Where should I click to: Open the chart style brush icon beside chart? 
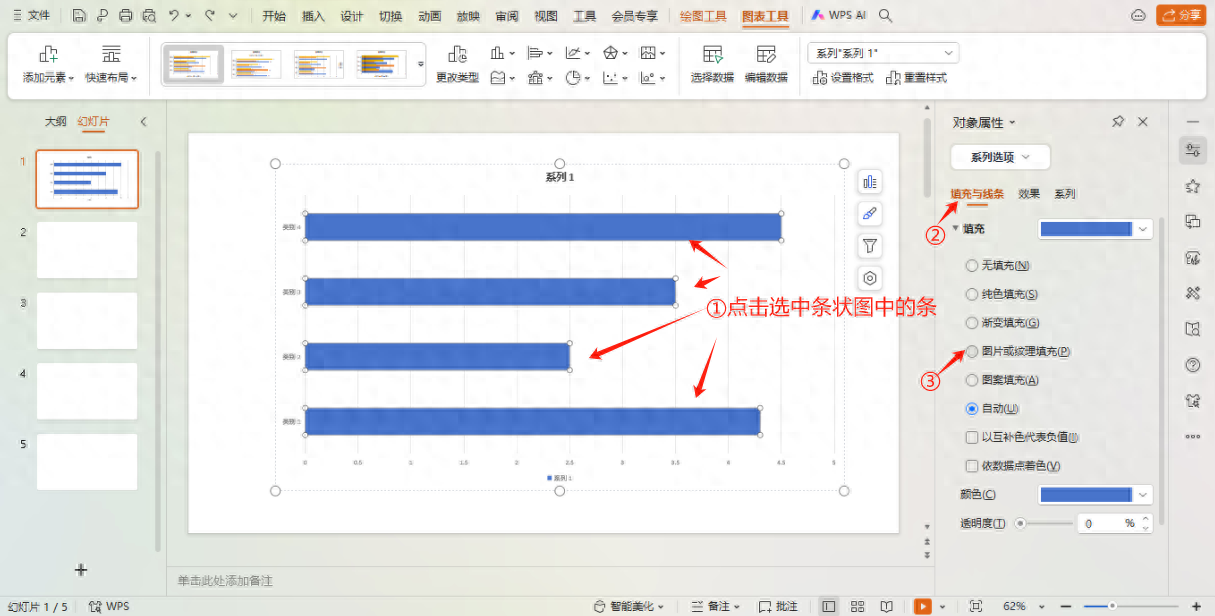pyautogui.click(x=869, y=213)
